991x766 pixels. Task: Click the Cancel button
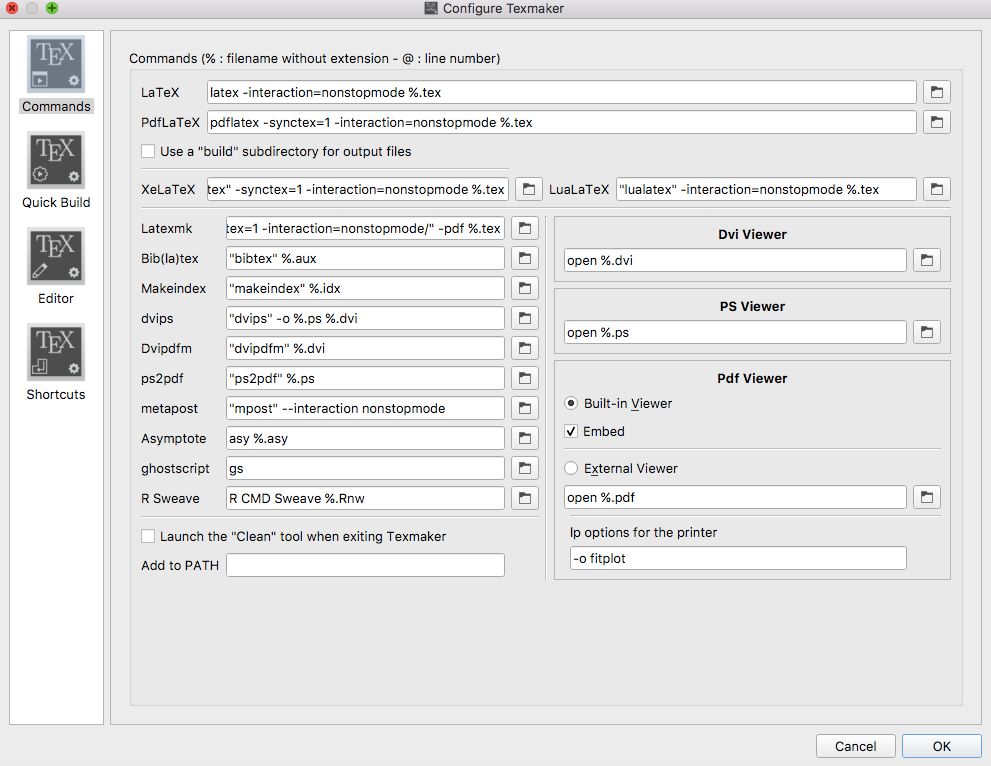tap(855, 746)
